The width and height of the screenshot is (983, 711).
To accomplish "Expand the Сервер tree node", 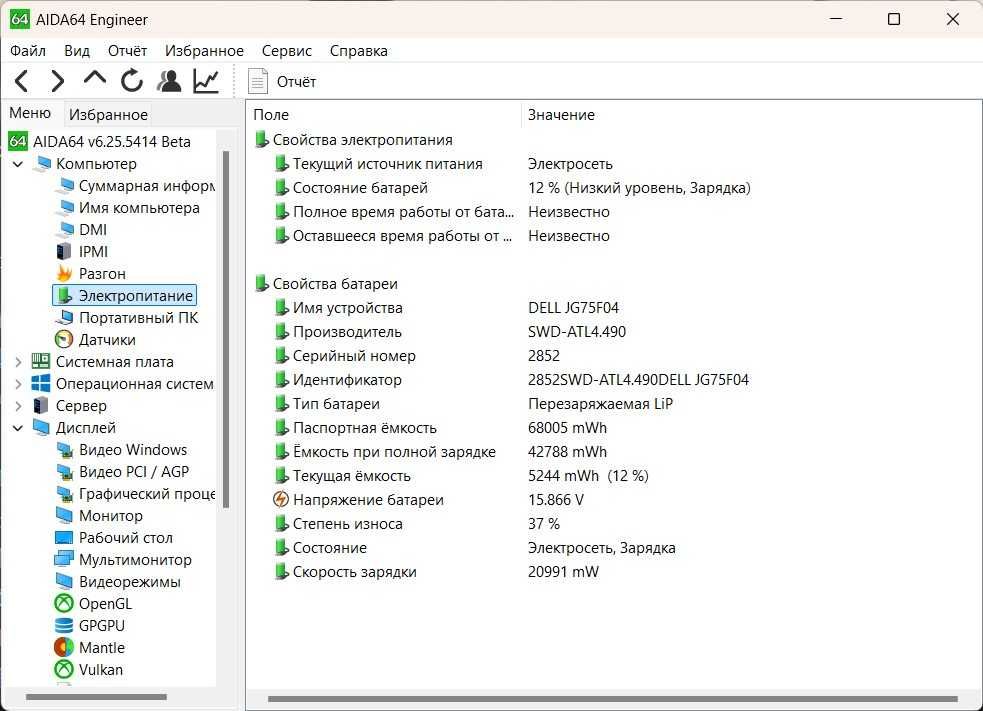I will (x=18, y=406).
